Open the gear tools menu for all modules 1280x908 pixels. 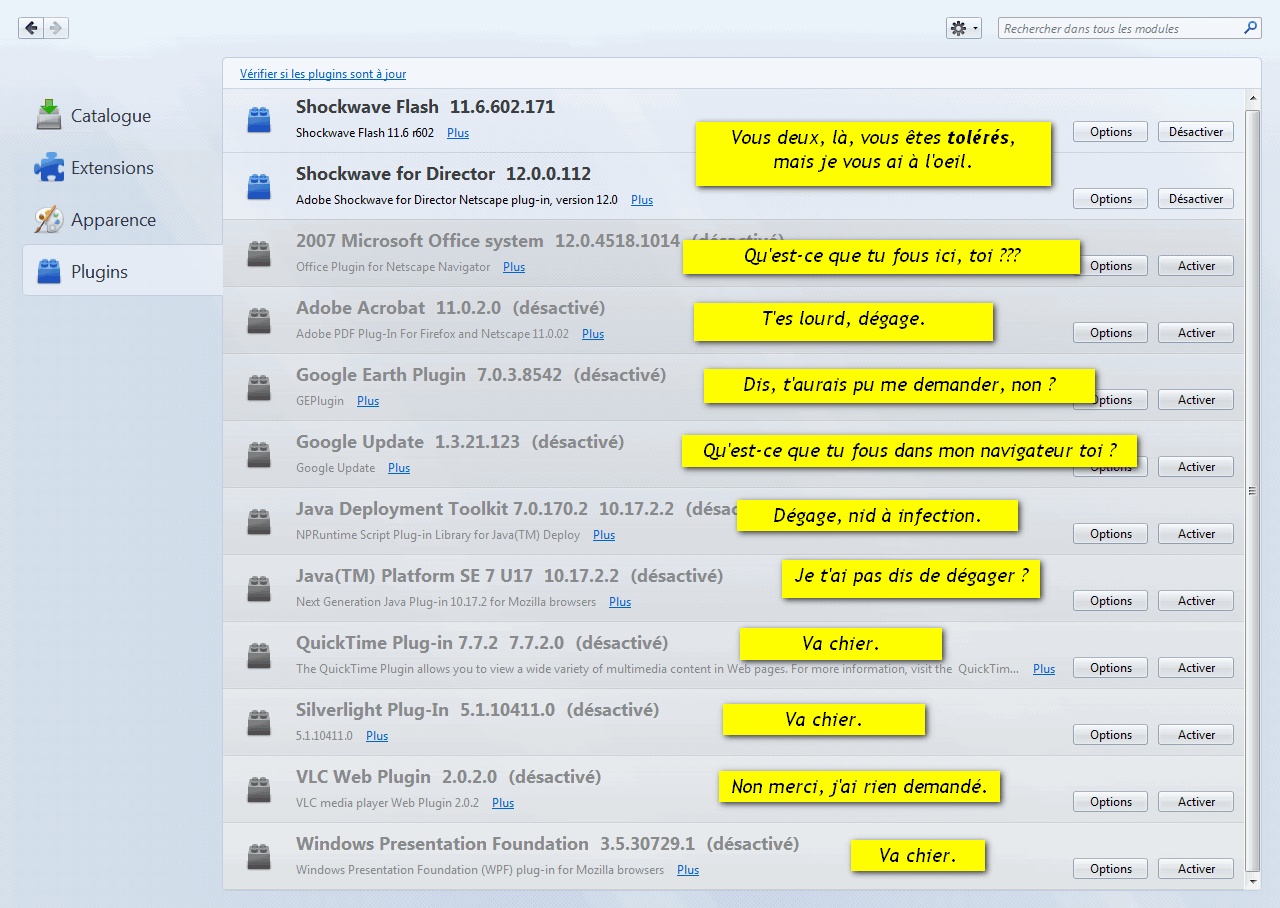[x=964, y=28]
